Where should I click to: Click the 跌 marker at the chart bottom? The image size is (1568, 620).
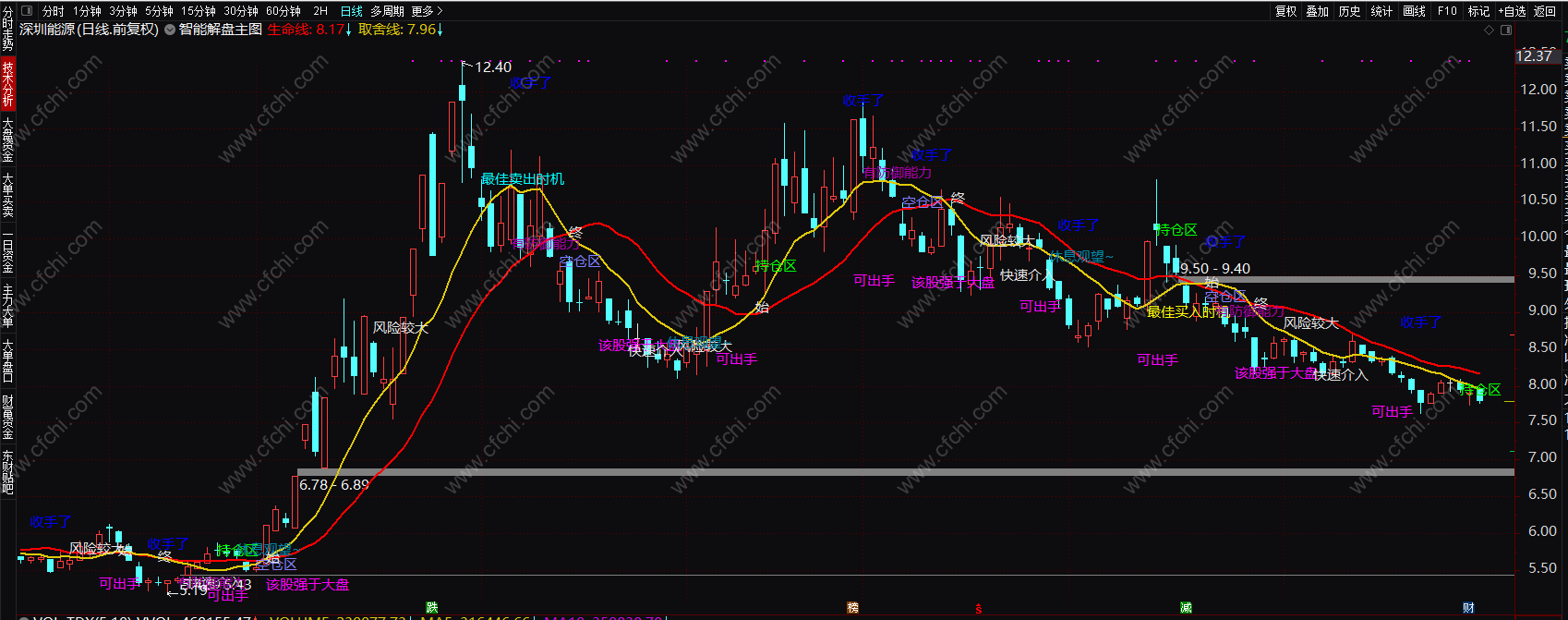pos(430,607)
